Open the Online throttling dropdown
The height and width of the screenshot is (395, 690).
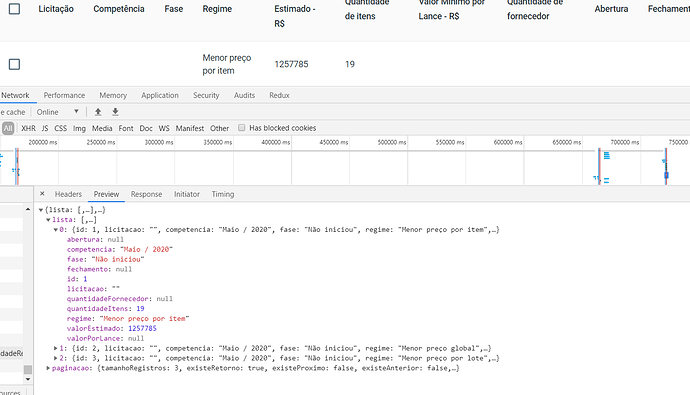click(58, 112)
